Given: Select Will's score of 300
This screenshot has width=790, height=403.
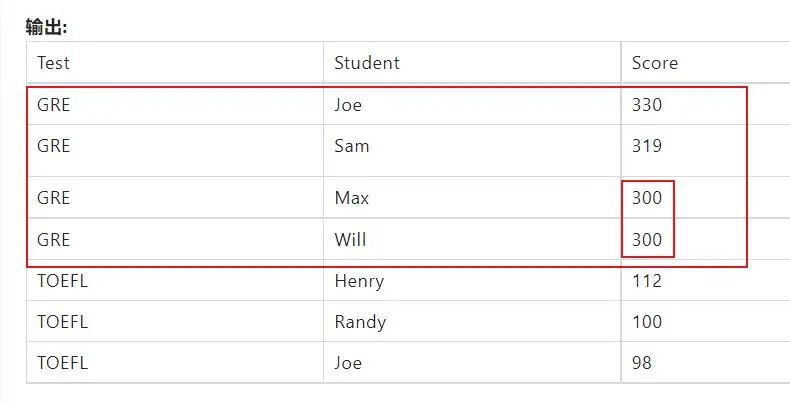Looking at the screenshot, I should [647, 240].
